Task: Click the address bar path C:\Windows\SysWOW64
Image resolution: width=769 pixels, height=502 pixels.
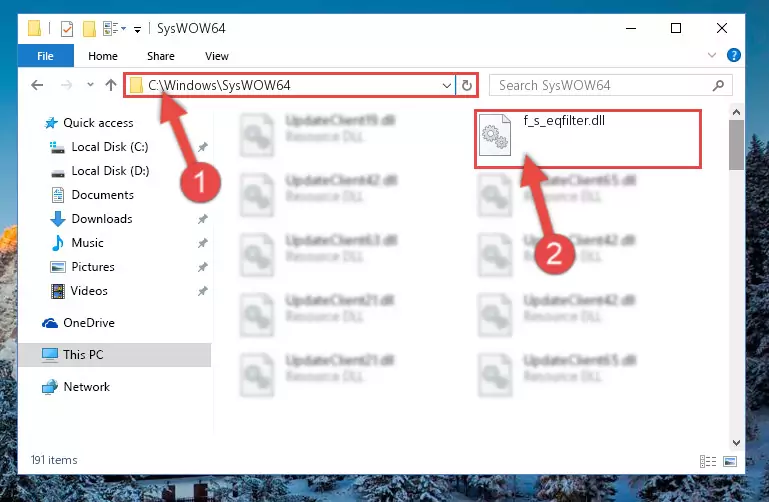Action: [x=219, y=85]
